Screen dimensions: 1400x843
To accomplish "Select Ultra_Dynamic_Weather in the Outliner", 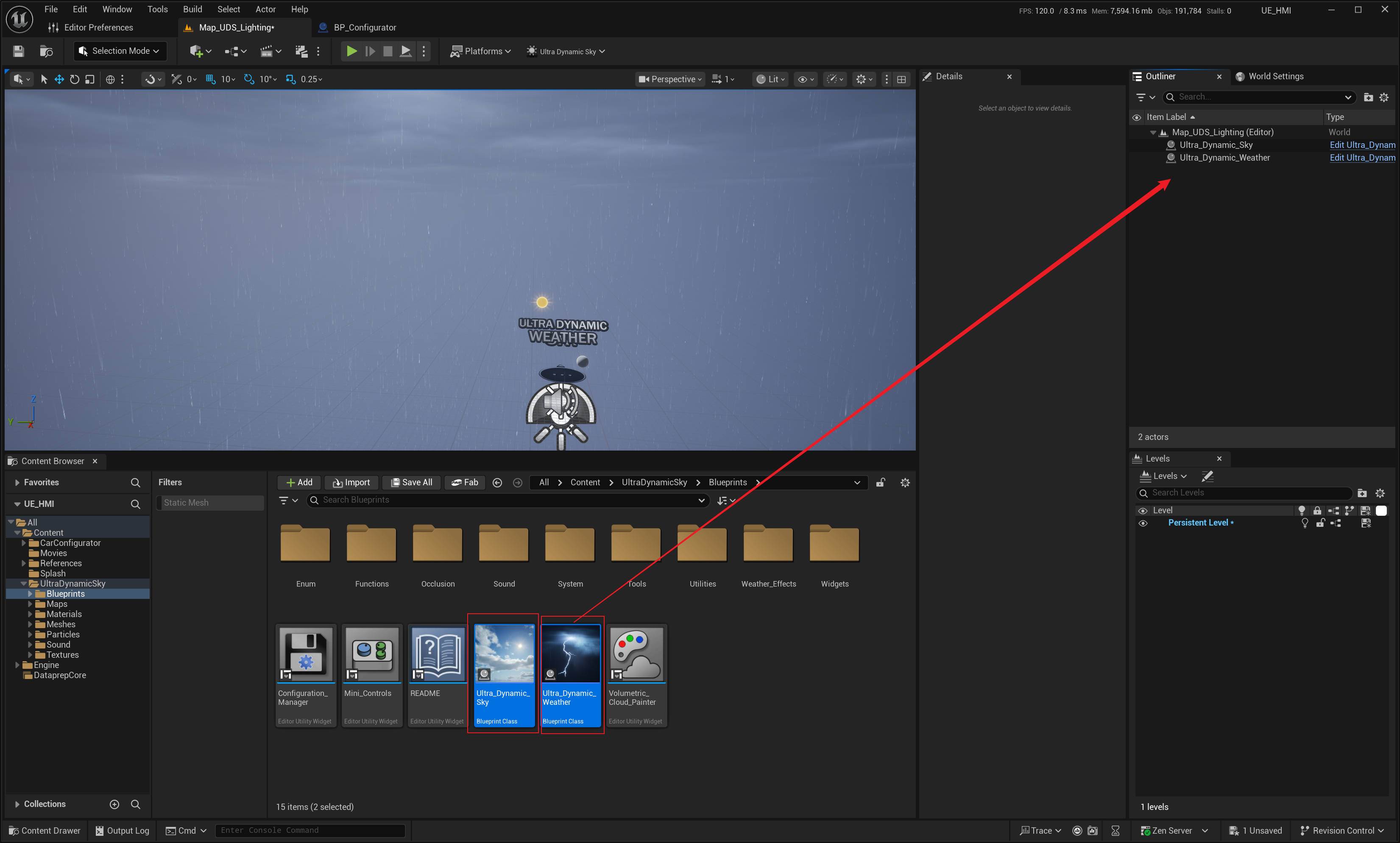I will coord(1224,158).
